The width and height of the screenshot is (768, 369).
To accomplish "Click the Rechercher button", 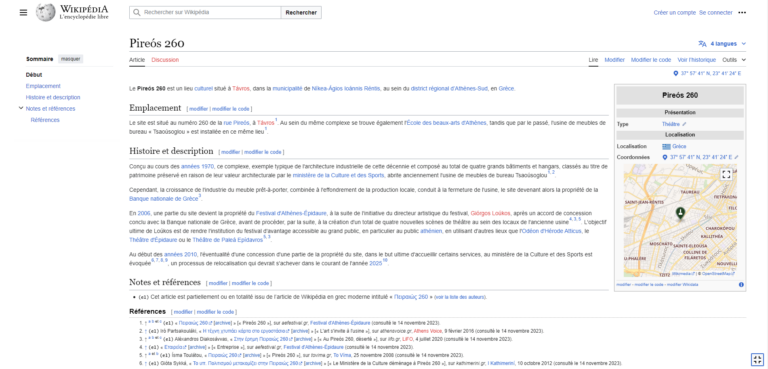I will coord(301,13).
